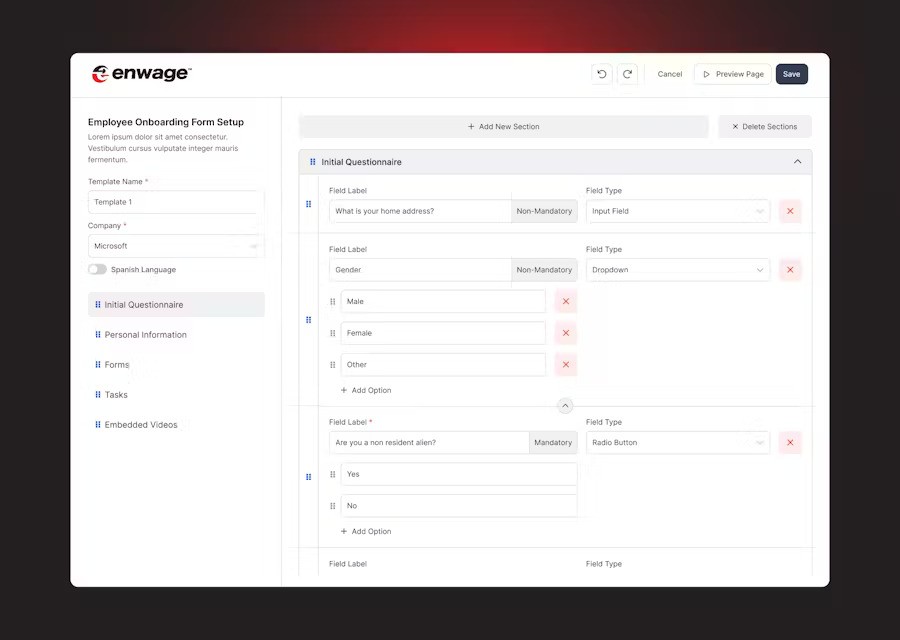900x640 pixels.
Task: Toggle Mandatory on non resident alien field
Action: (552, 442)
